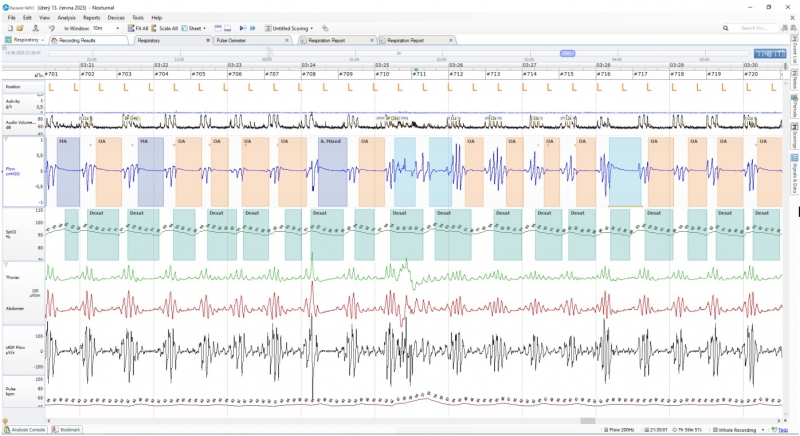Click the Scale All toolbar button

165,29
